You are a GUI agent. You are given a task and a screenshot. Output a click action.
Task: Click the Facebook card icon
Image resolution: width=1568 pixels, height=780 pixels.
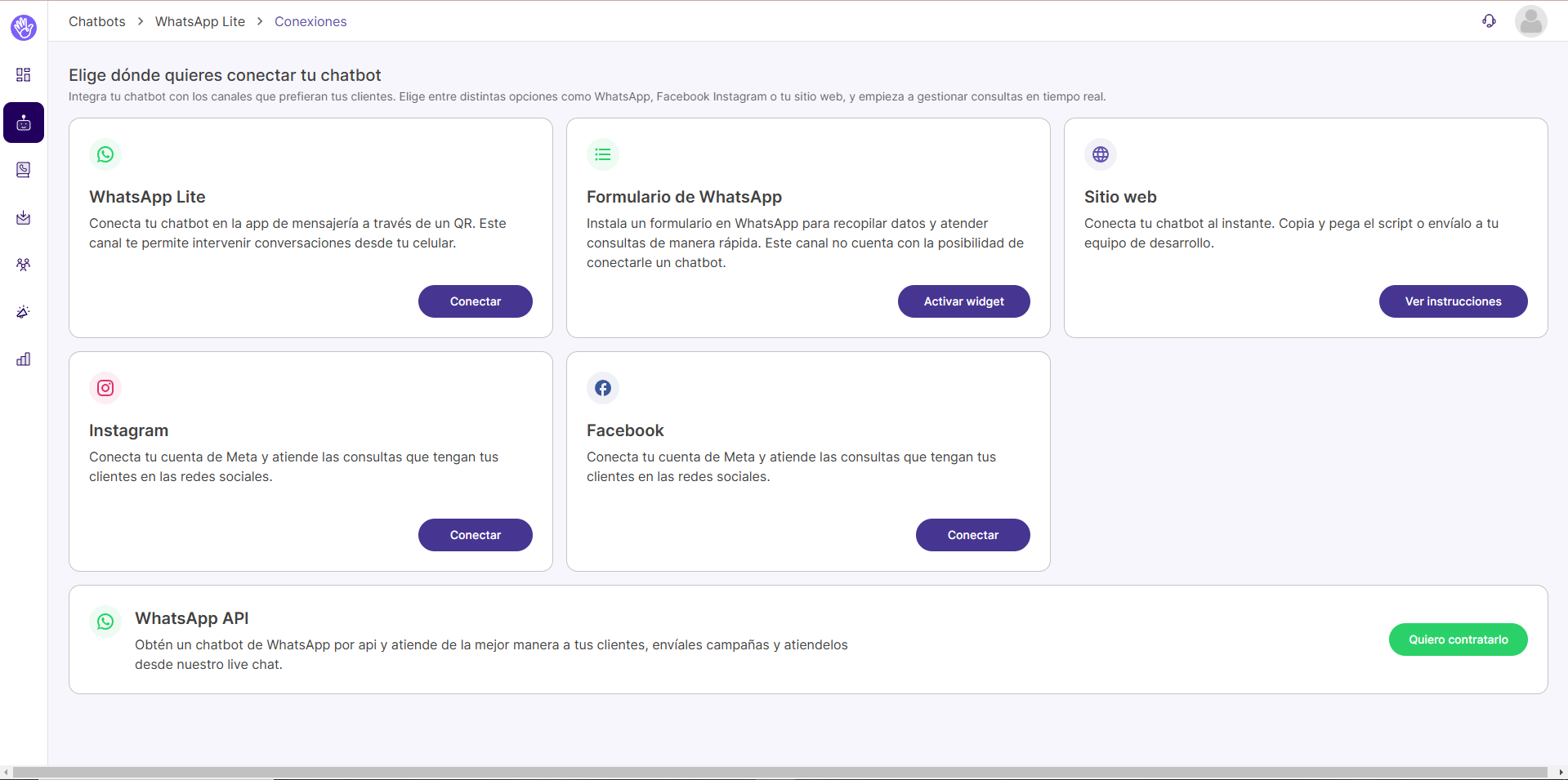[x=603, y=388]
